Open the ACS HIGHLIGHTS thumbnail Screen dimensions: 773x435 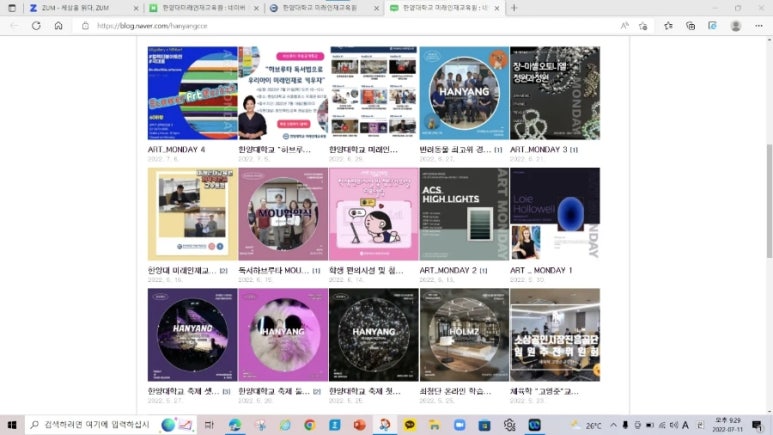tap(464, 214)
